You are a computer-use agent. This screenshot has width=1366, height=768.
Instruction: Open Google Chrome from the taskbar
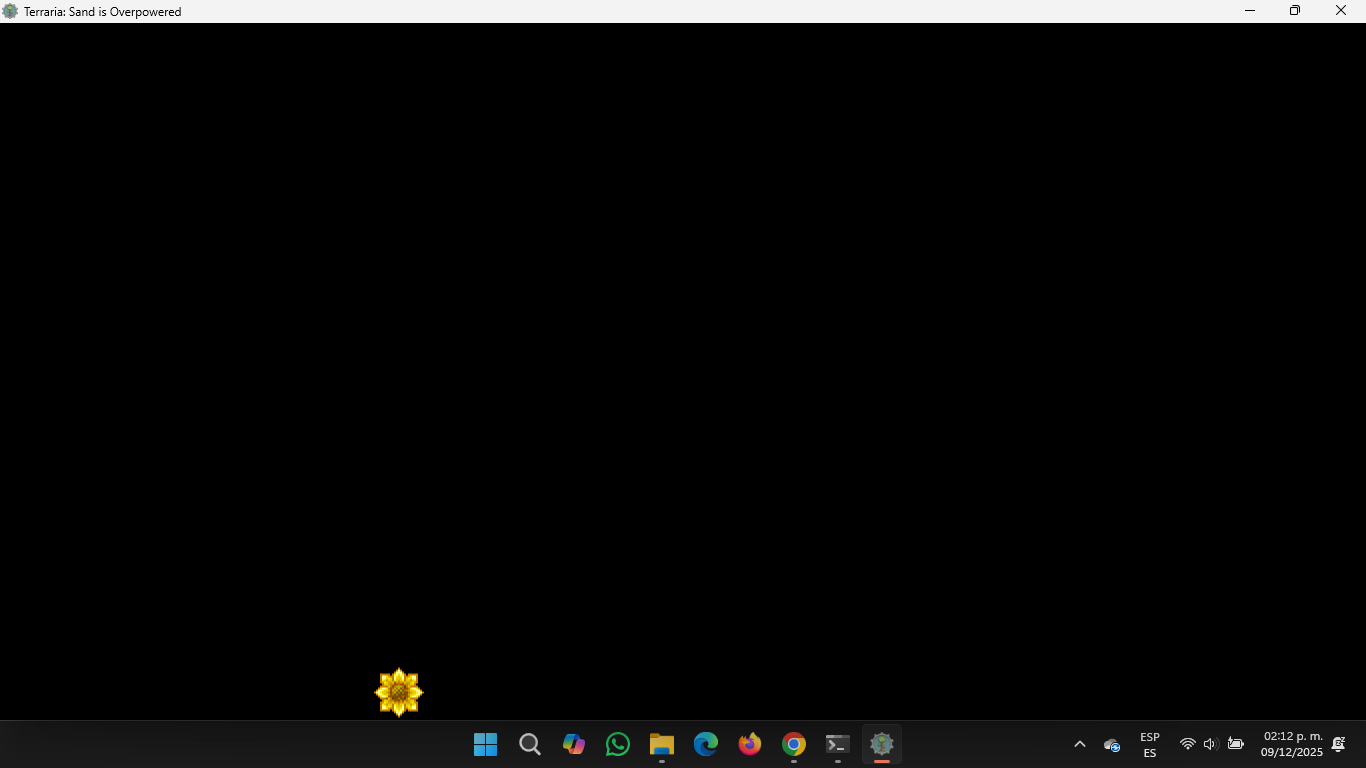793,744
